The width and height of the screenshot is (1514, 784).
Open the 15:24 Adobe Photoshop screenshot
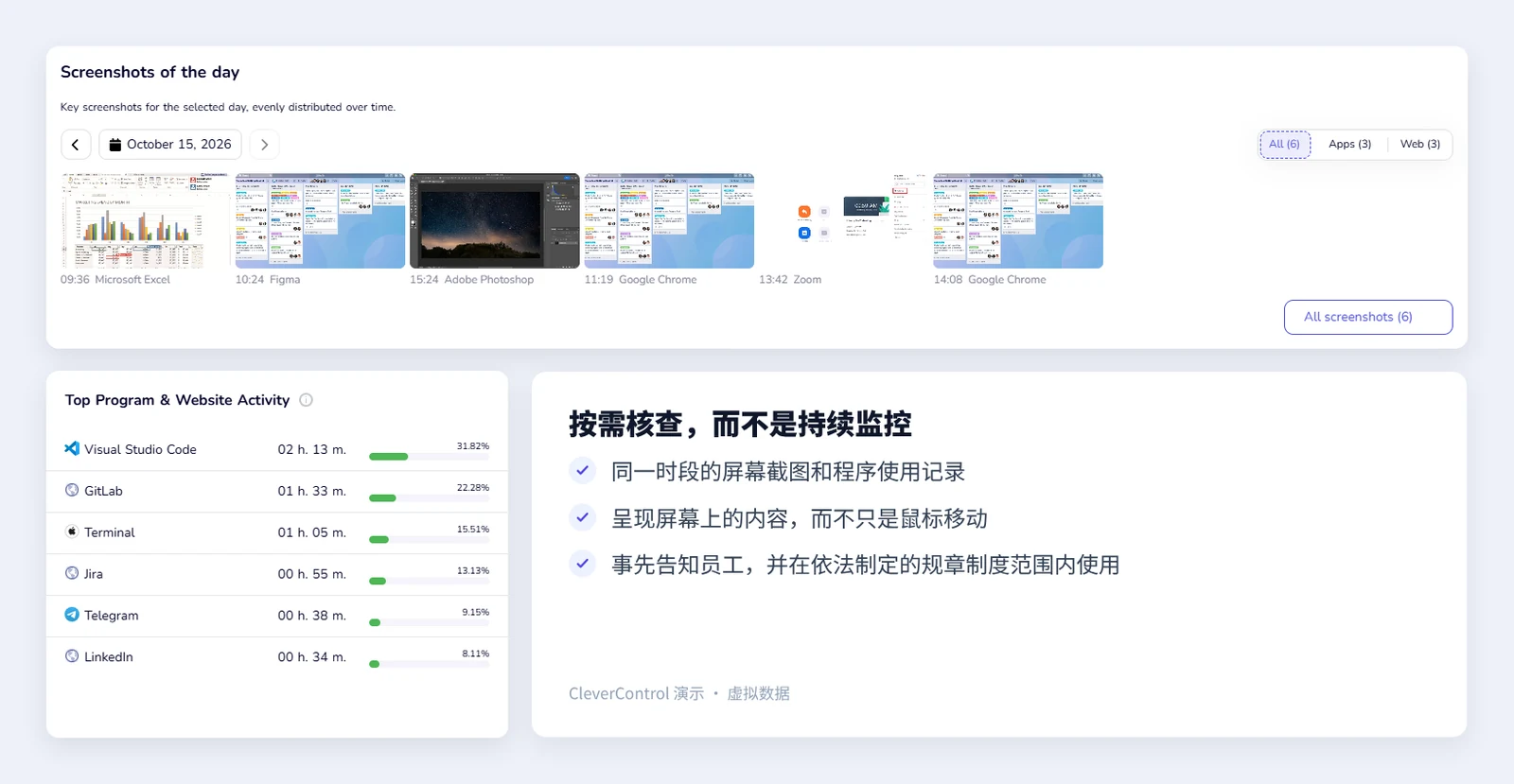coord(494,220)
